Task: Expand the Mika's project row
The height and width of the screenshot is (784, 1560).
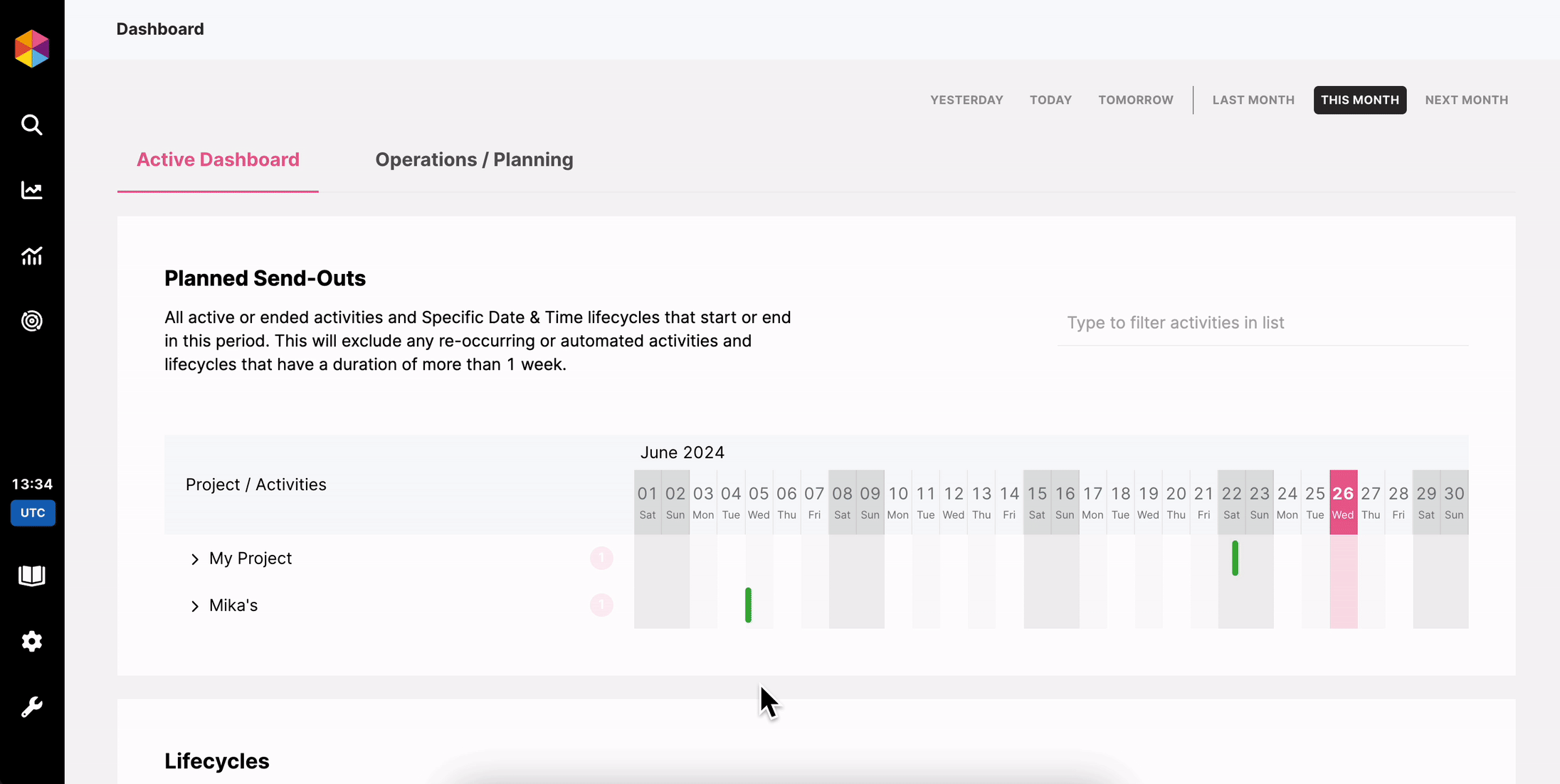Action: pyautogui.click(x=194, y=606)
